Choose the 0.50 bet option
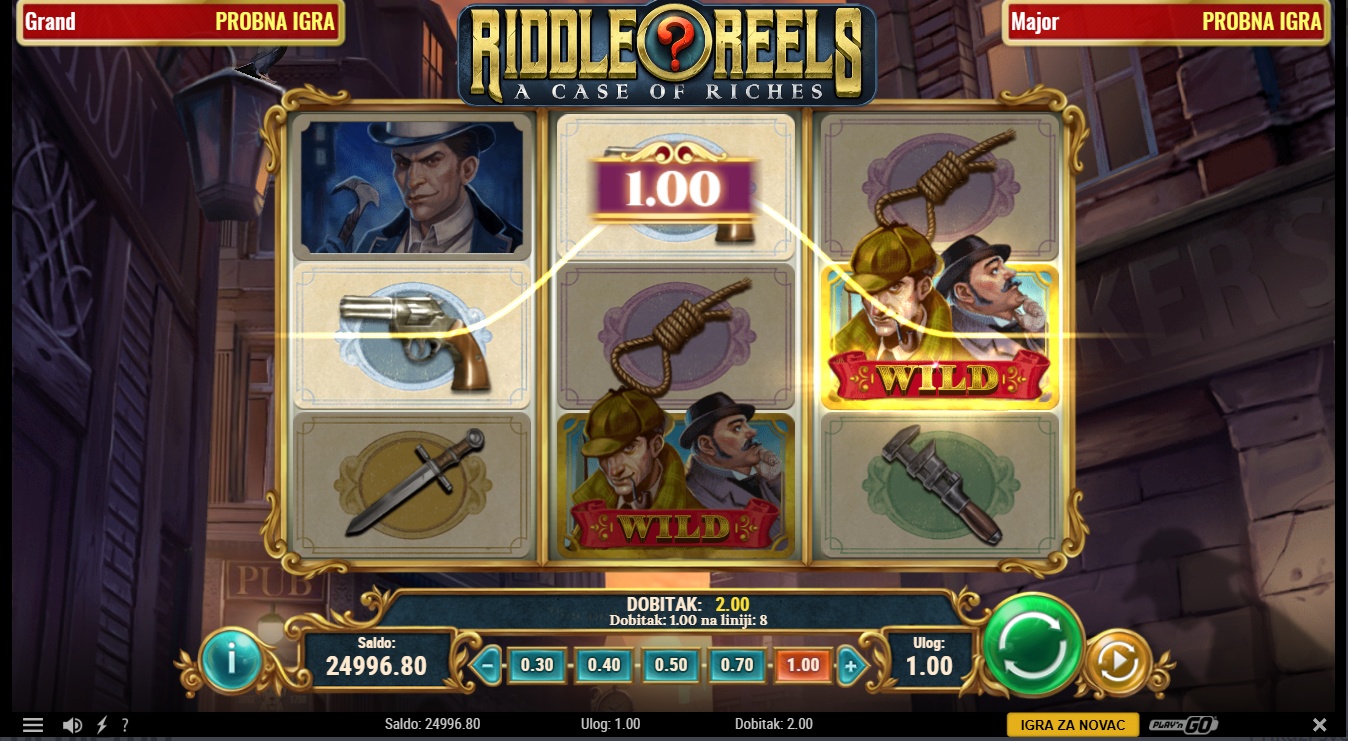This screenshot has width=1348, height=741. click(x=670, y=665)
